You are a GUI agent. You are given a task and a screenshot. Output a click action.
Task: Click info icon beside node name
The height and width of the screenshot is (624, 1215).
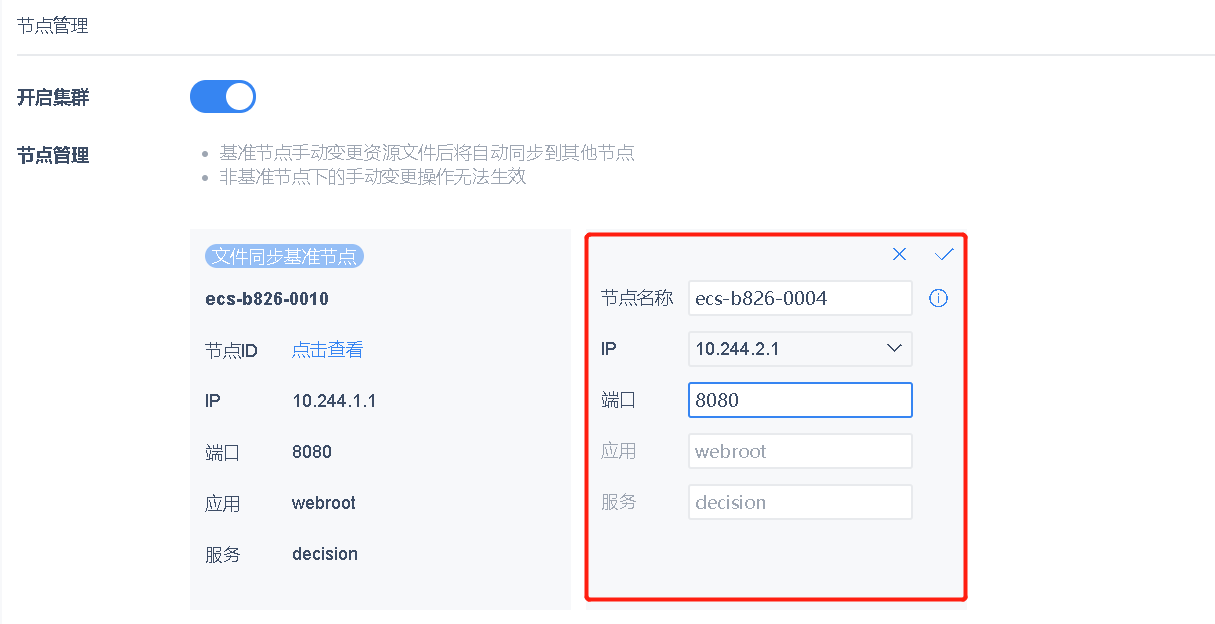pyautogui.click(x=938, y=298)
